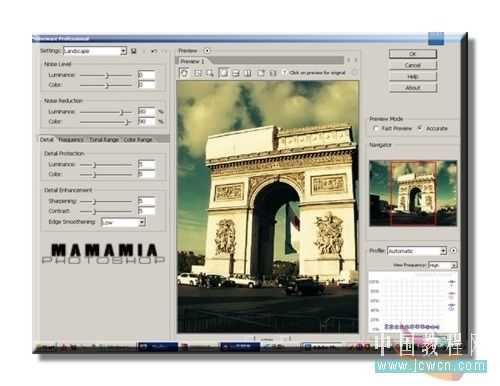Select the marquee selection tool in preview toolbar
The width and height of the screenshot is (500, 386).
(198, 73)
